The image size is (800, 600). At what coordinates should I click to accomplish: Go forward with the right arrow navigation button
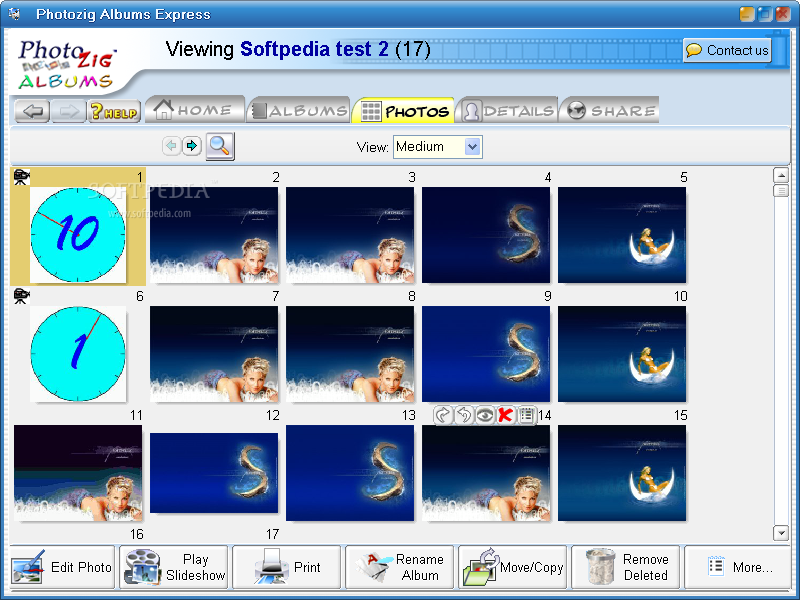69,111
